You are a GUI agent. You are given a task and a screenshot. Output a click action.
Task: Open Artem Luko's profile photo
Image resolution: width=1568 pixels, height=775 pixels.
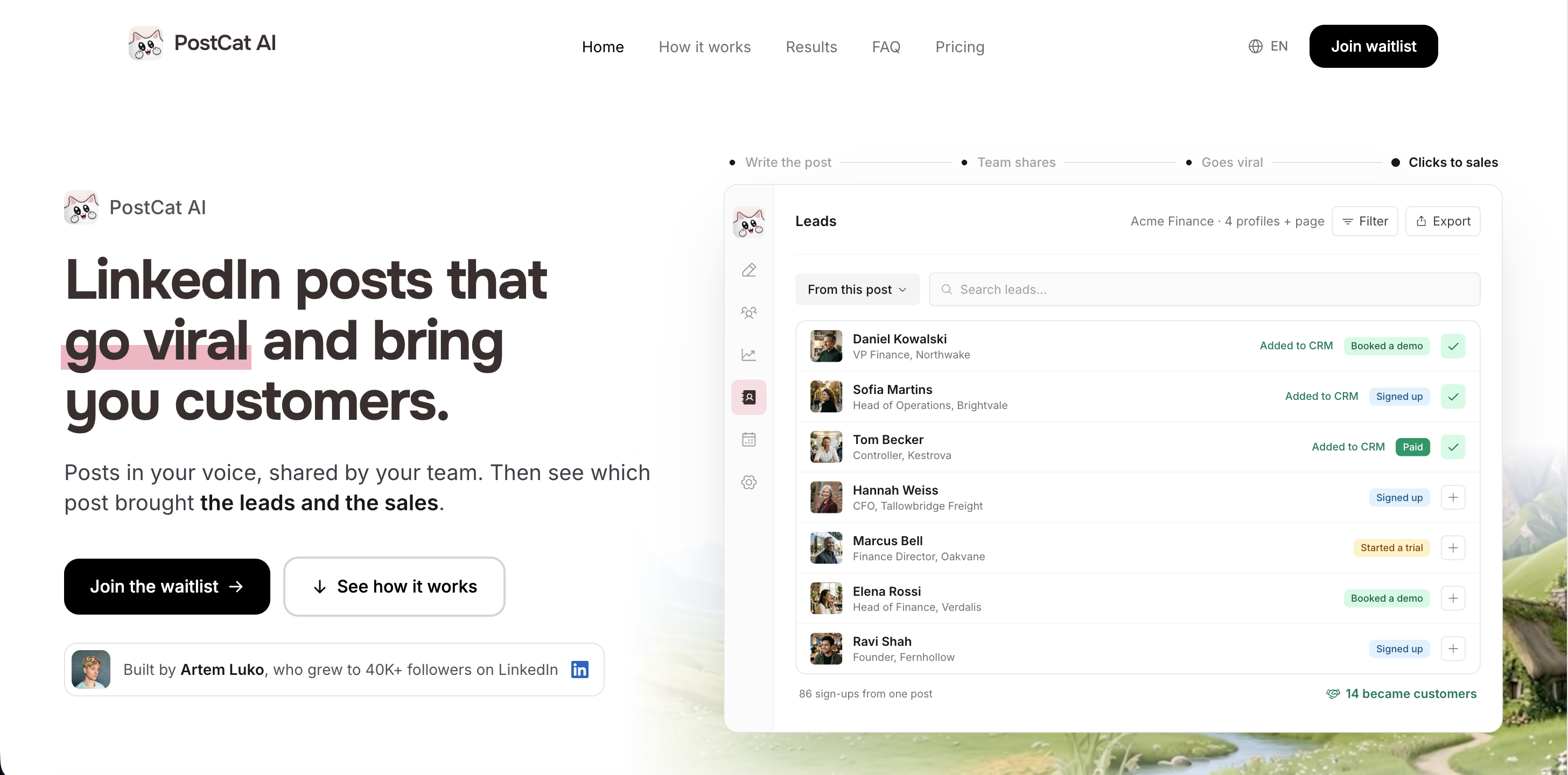pos(90,669)
